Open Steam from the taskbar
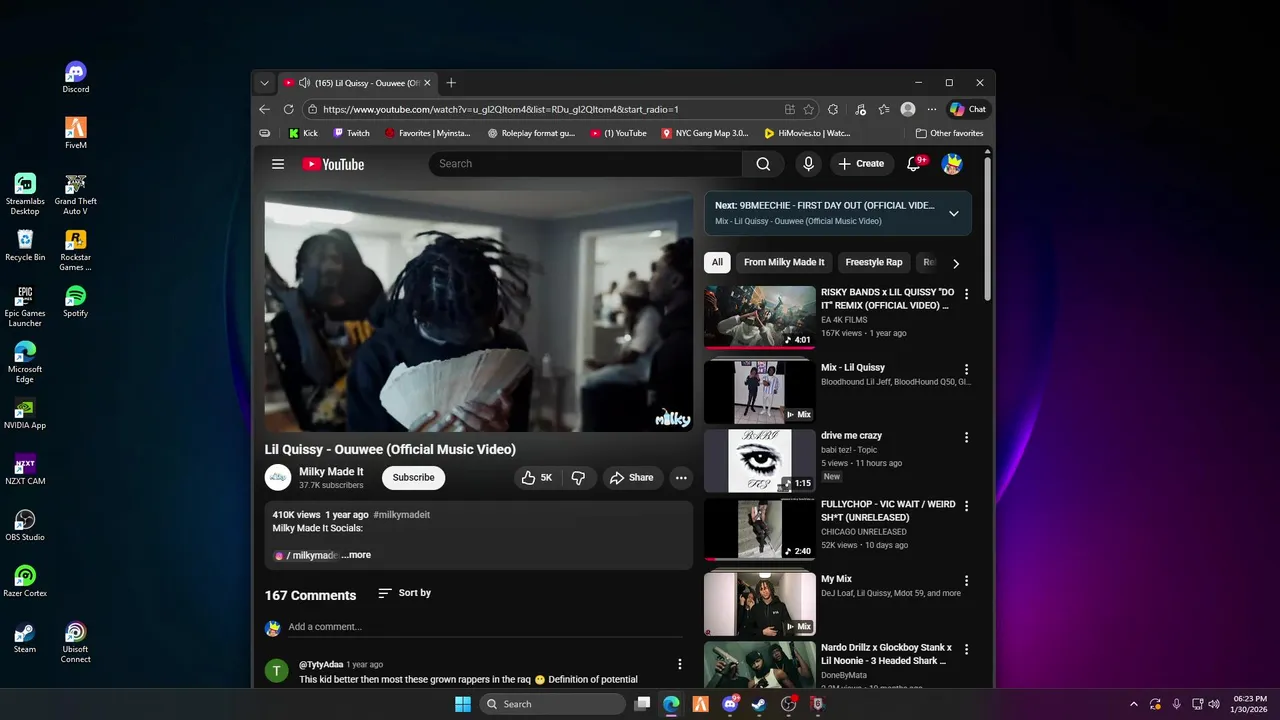This screenshot has width=1280, height=720. (759, 704)
